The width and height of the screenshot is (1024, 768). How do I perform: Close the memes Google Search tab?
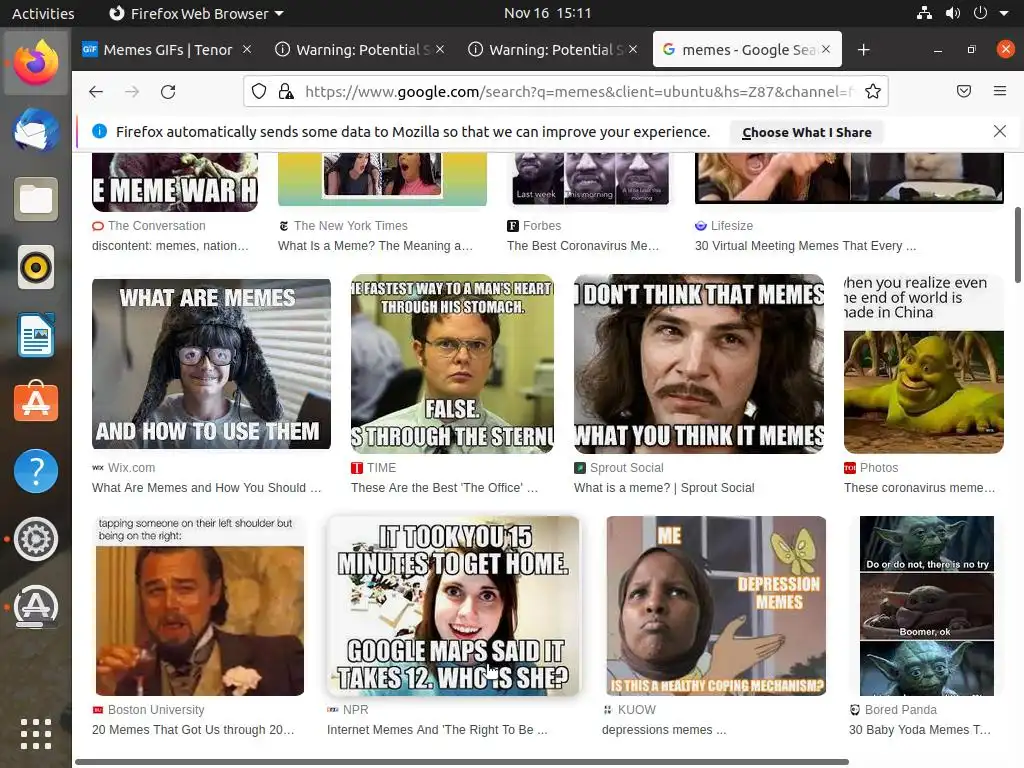[826, 49]
